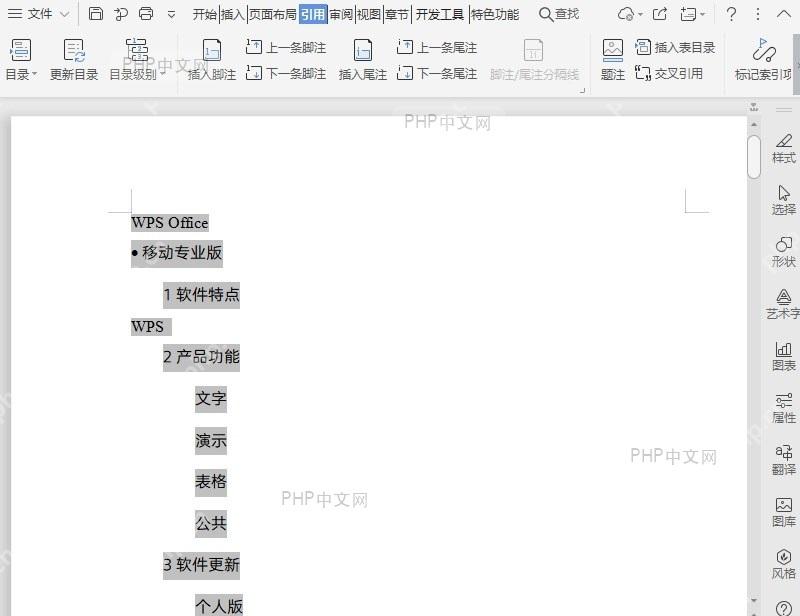This screenshot has width=800, height=616.
Task: Click the 插入表目录 button
Action: point(675,47)
